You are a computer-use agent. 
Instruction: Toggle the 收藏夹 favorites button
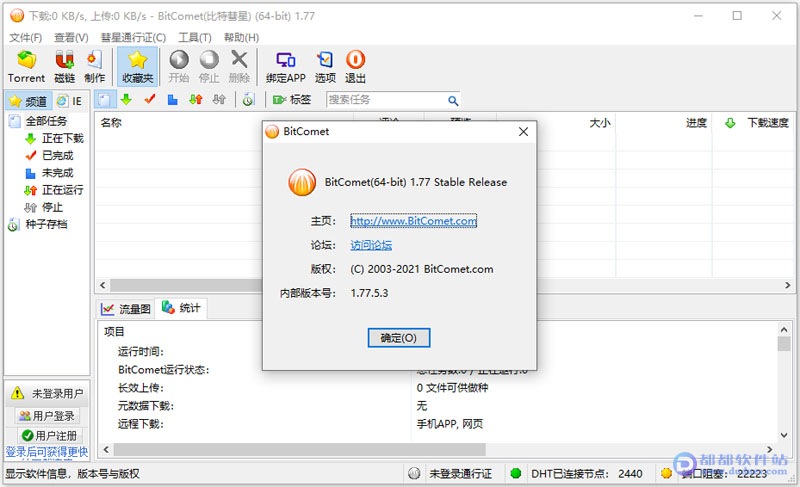click(x=137, y=67)
